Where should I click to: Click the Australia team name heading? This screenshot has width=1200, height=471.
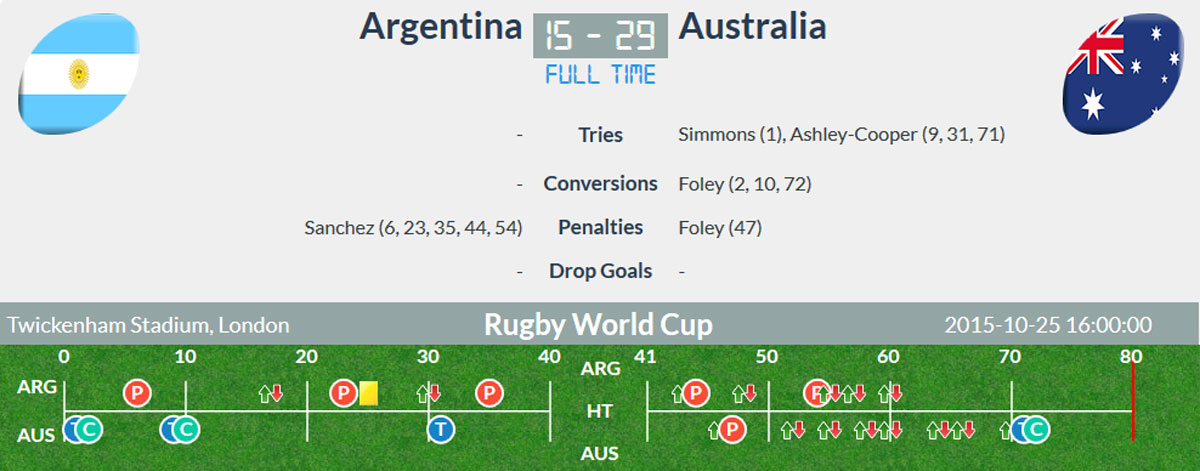click(752, 27)
